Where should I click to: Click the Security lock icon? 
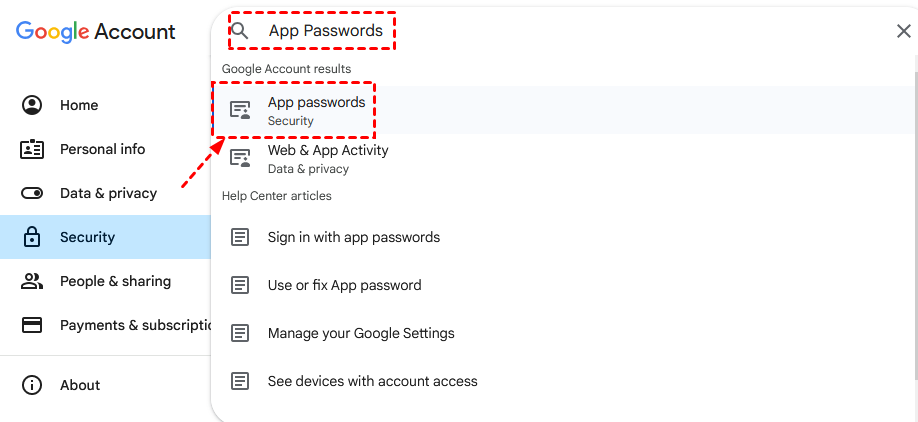click(x=32, y=237)
